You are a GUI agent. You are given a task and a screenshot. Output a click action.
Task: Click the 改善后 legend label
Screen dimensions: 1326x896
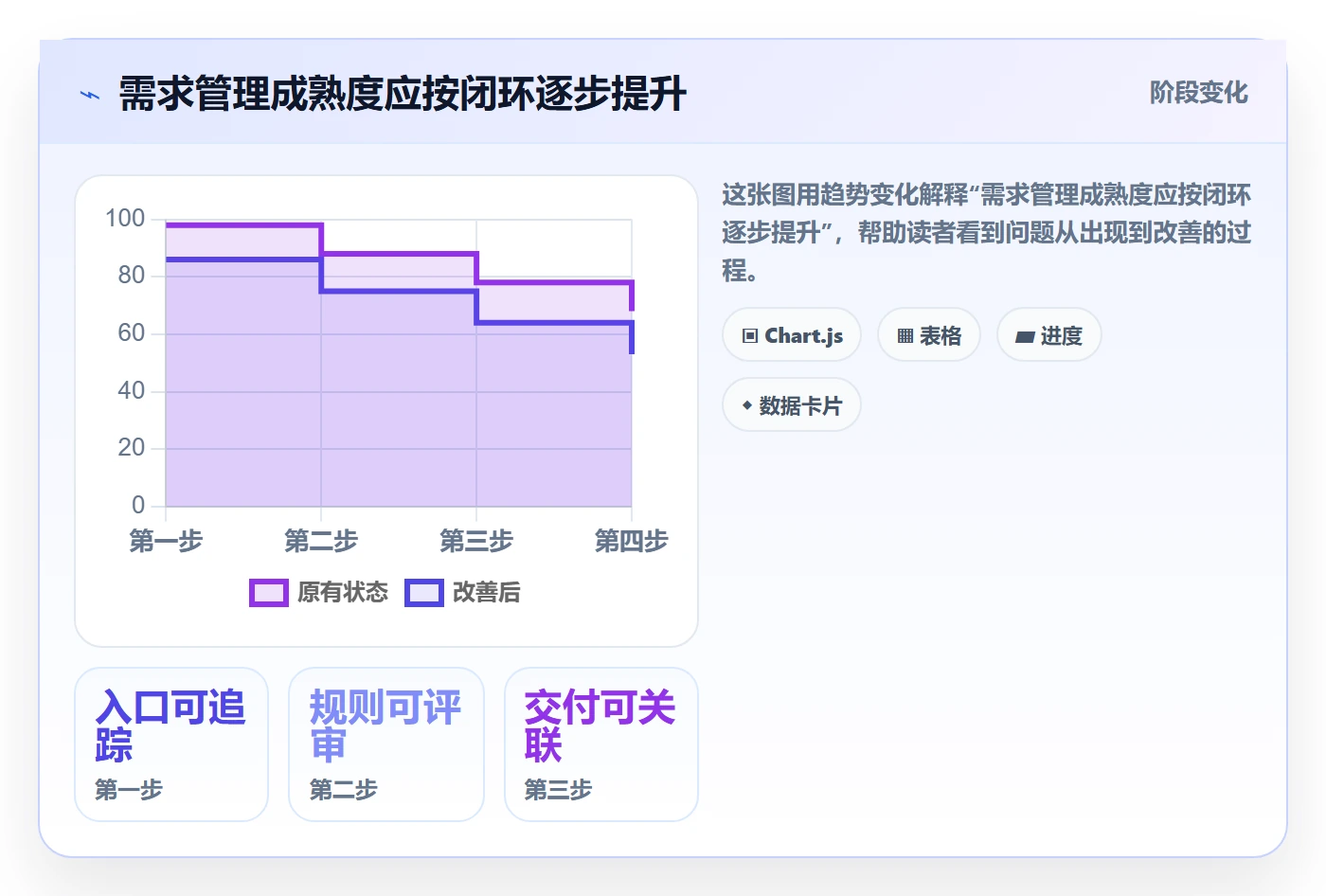(x=487, y=593)
